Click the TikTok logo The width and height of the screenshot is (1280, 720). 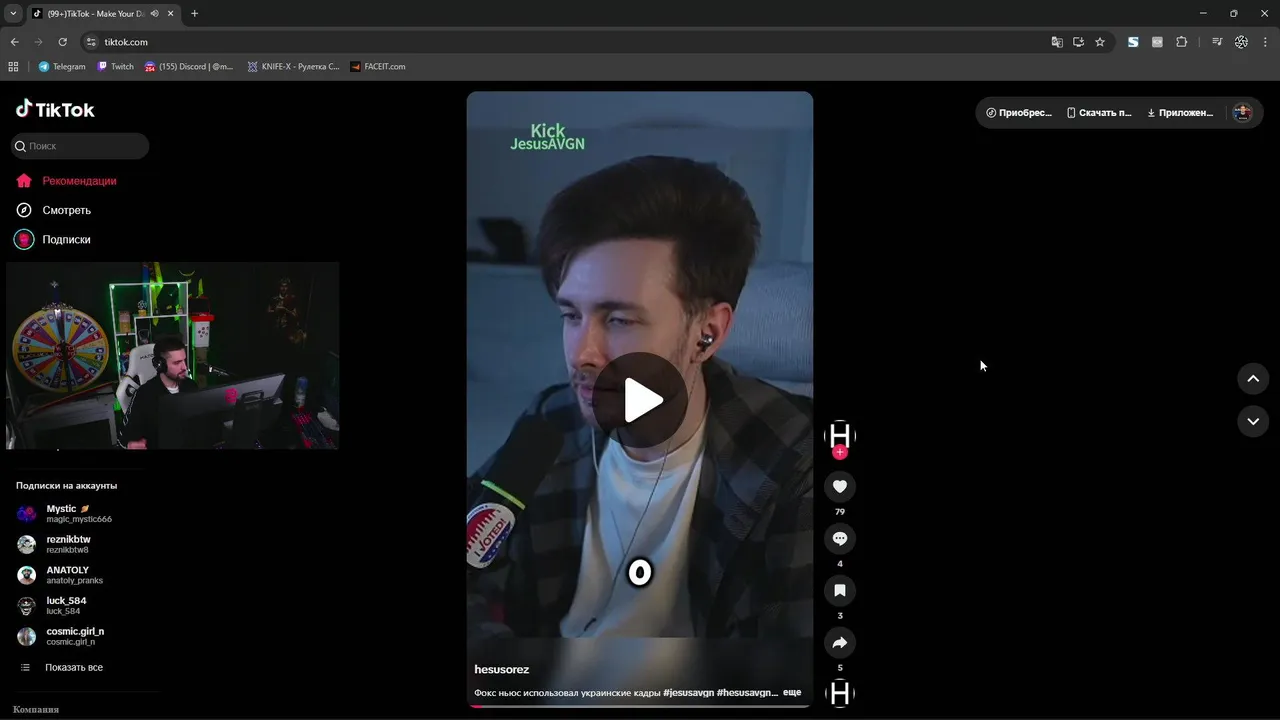tap(55, 109)
